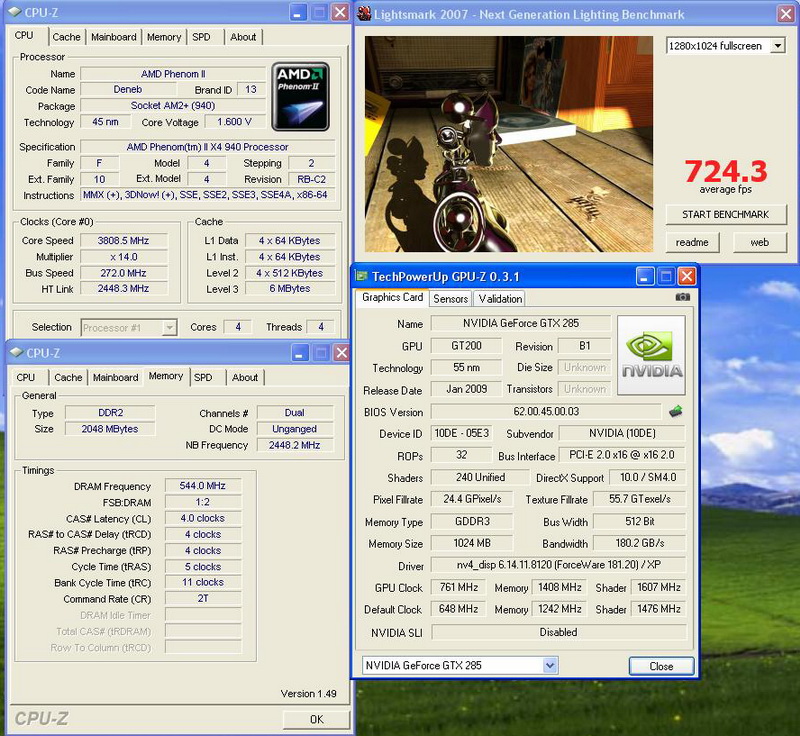Switch to Cache tab in upper CPU-Z
The image size is (800, 736).
pyautogui.click(x=66, y=37)
